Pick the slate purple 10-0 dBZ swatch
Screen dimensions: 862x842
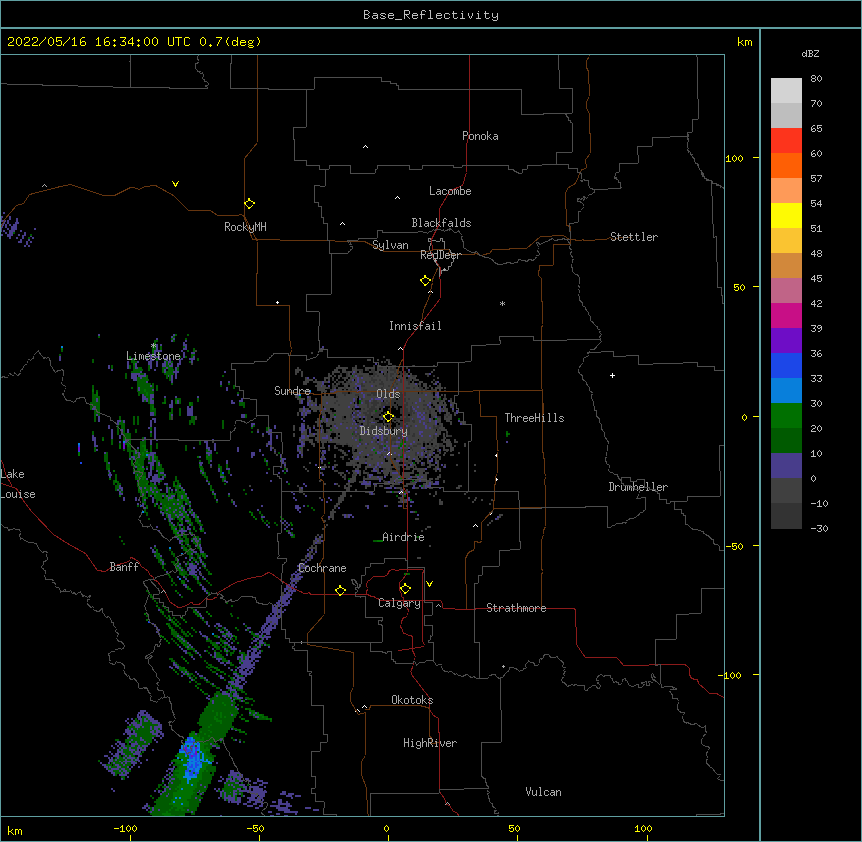[786, 466]
